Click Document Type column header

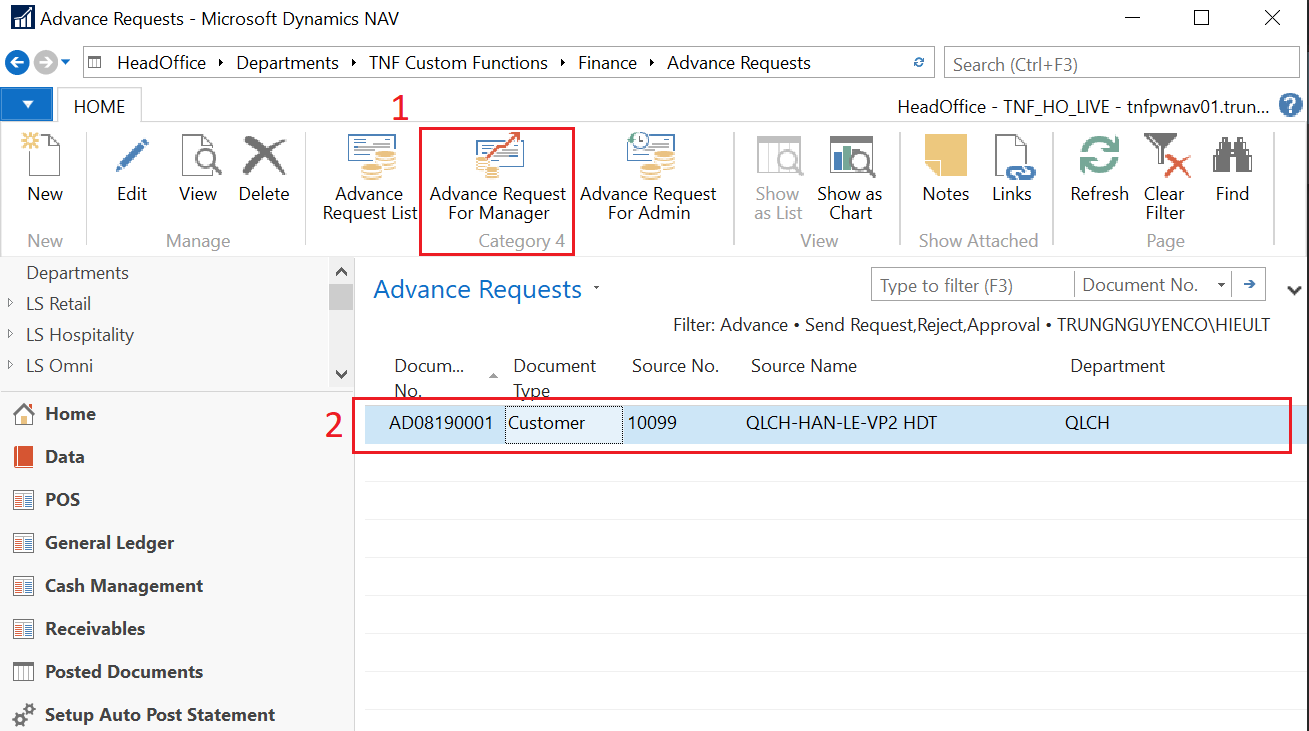click(554, 378)
